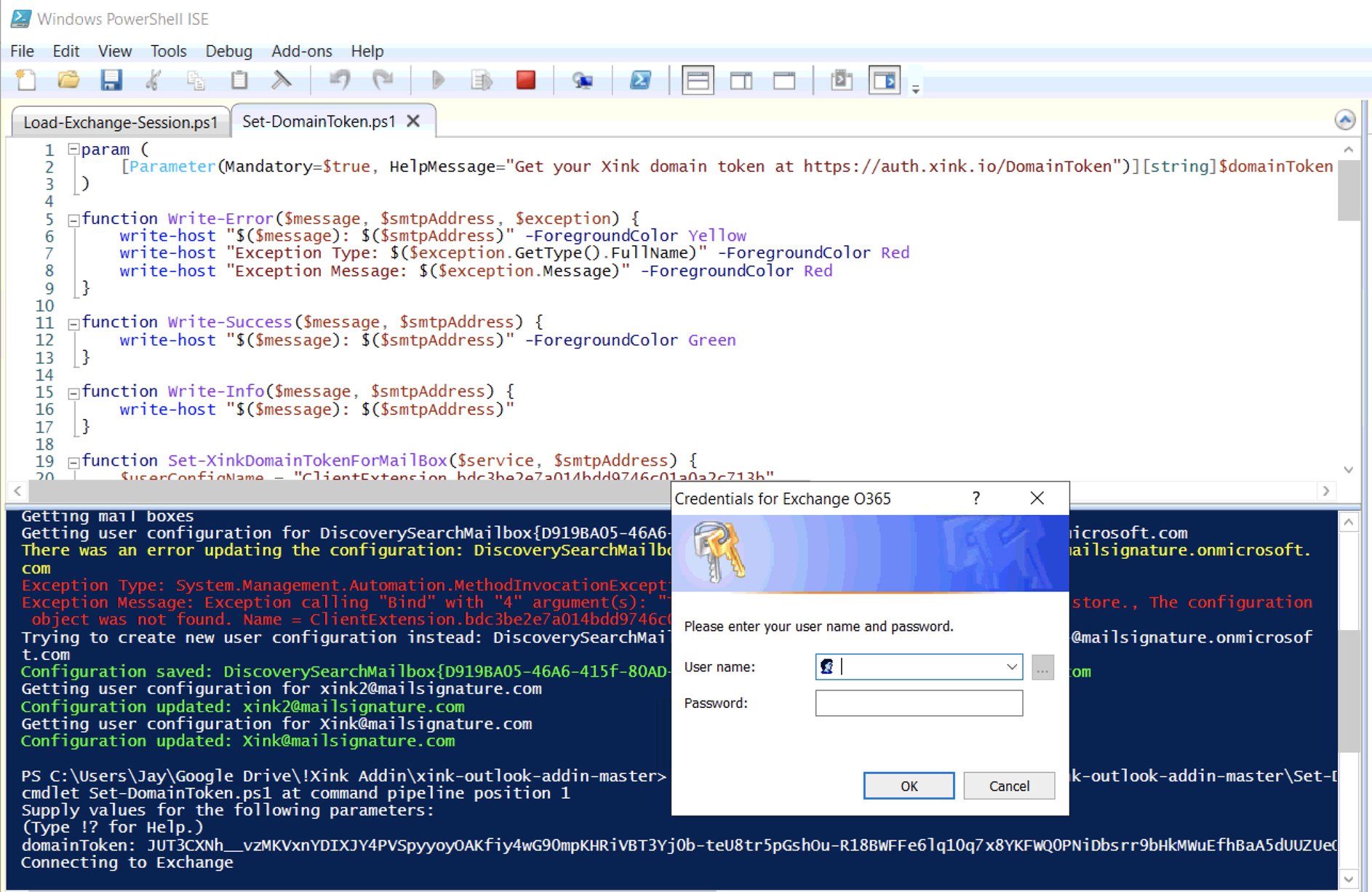Collapse the Set-XinkDomainTokenForMailBox function region
Screen dimensions: 1372x892
tap(73, 462)
